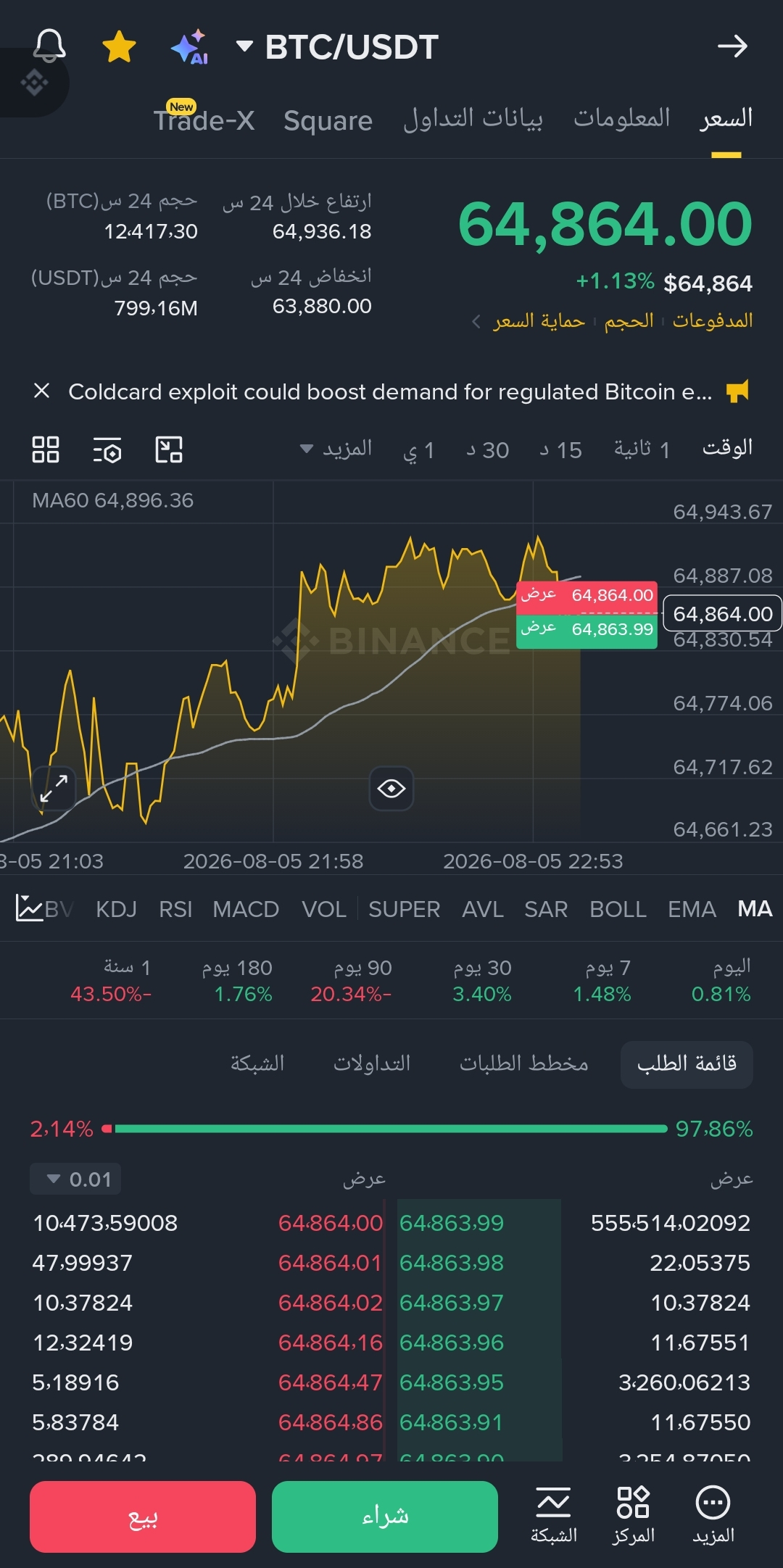Screen dimensions: 783x1568
Task: Select ask price 64,864.16 row
Action: (x=331, y=1343)
